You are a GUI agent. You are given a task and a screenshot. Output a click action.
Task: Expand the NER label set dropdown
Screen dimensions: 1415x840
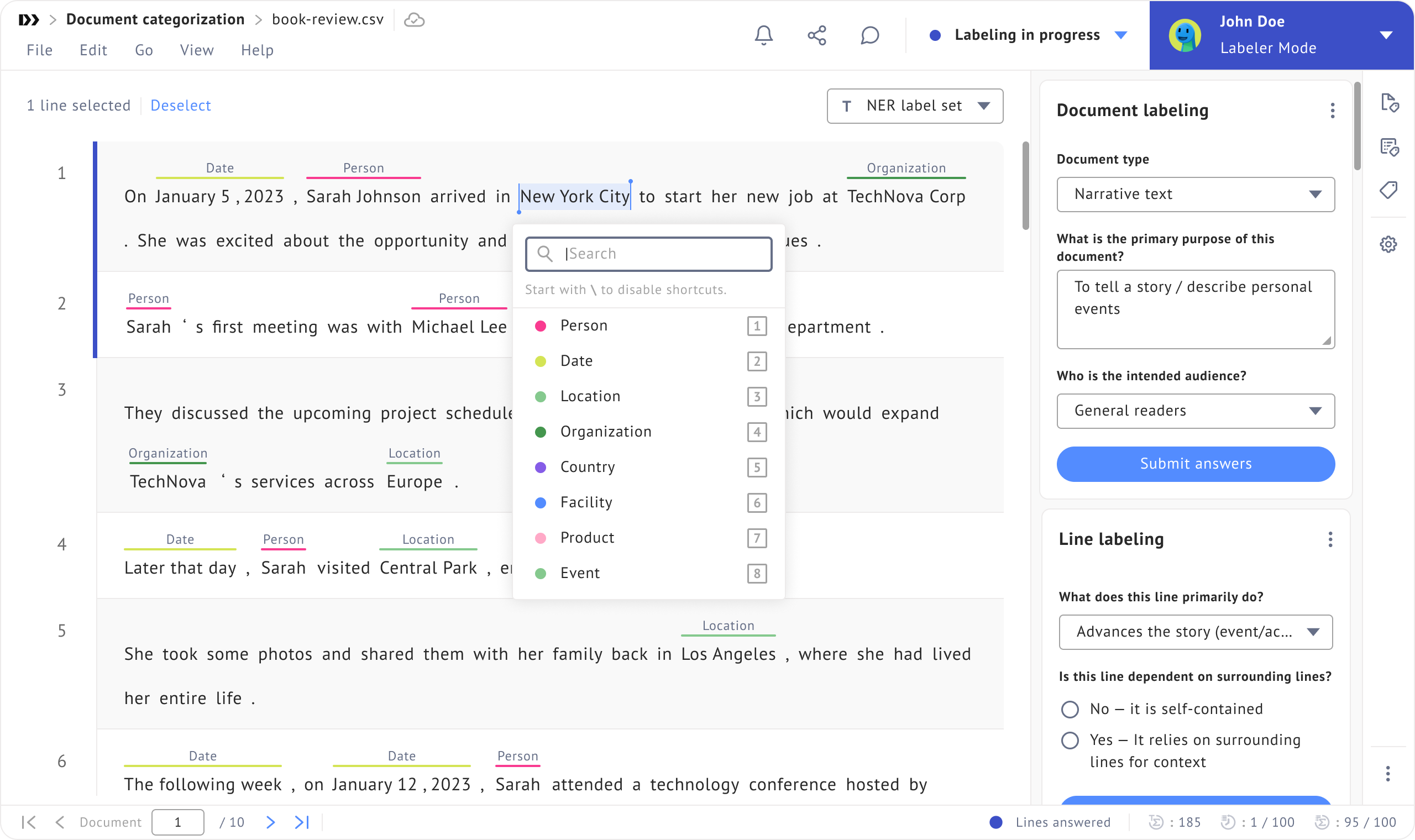[x=915, y=106]
